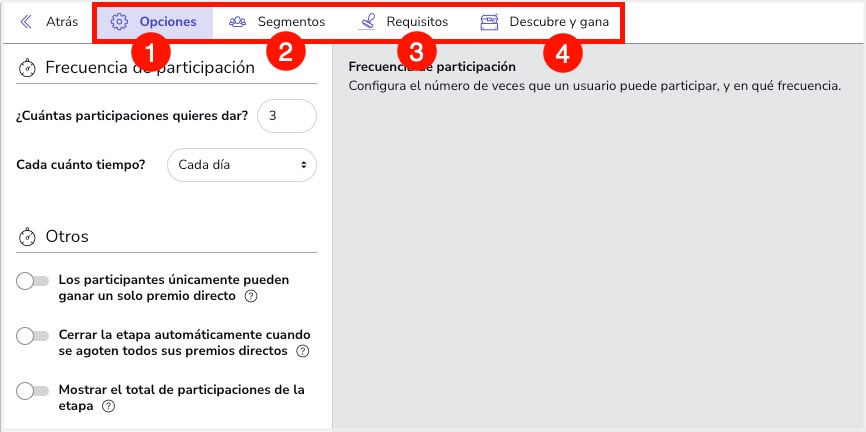This screenshot has height=432, width=866.
Task: Switch to the Segmentos tab
Action: [x=290, y=21]
